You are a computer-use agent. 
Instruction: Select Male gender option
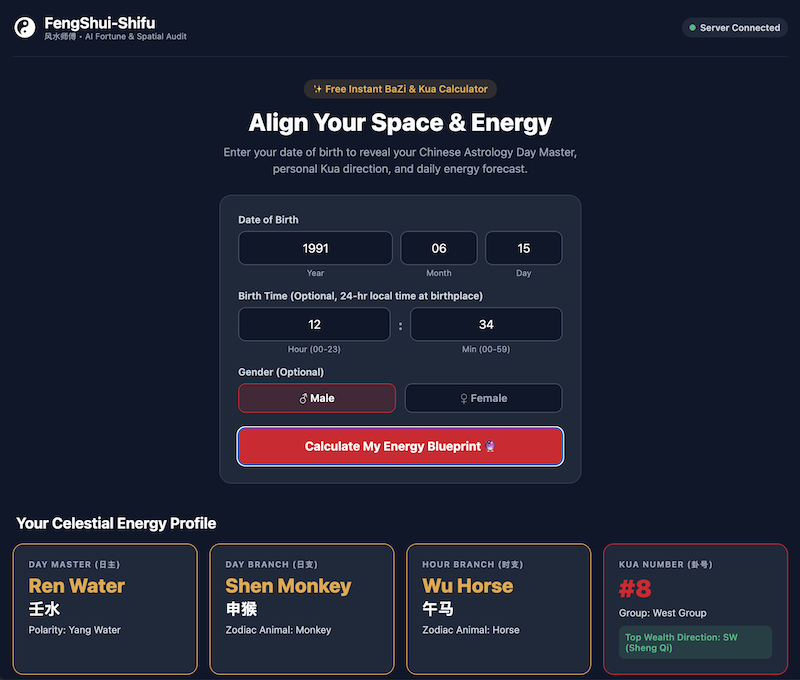click(317, 398)
